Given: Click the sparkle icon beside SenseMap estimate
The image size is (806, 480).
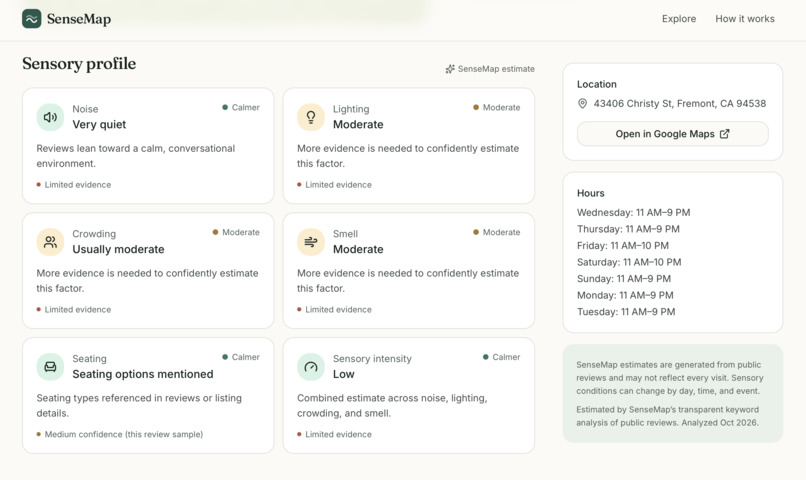Looking at the screenshot, I should (x=450, y=69).
